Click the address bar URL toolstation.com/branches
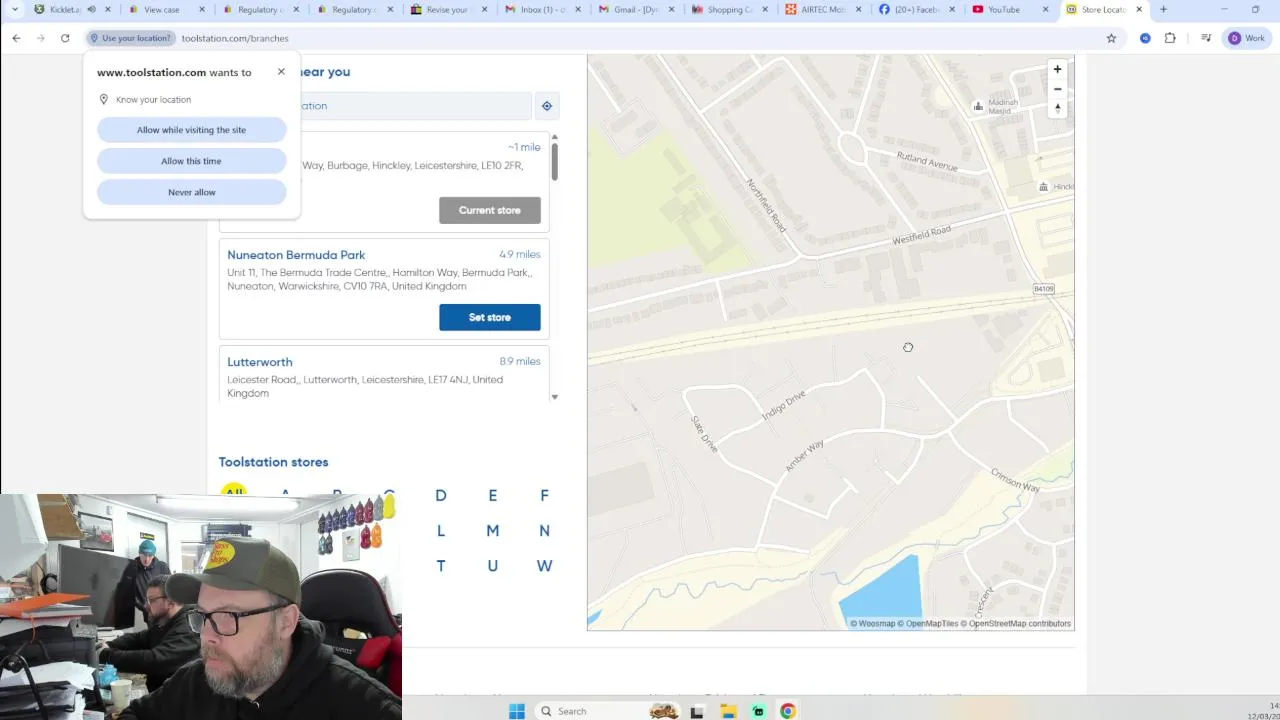 pyautogui.click(x=235, y=38)
